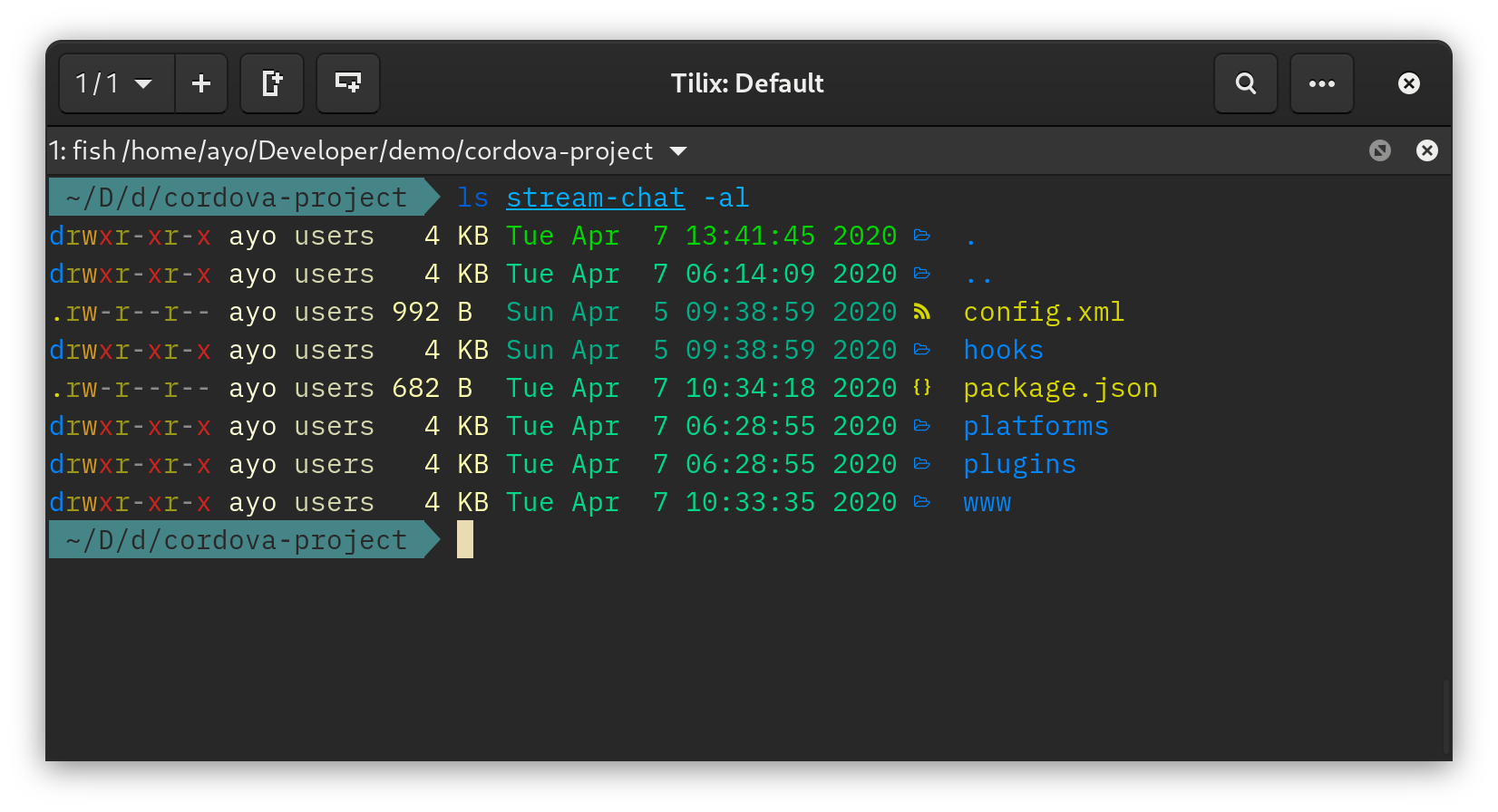Click the add terminal down icon
This screenshot has width=1498, height=812.
(x=348, y=83)
